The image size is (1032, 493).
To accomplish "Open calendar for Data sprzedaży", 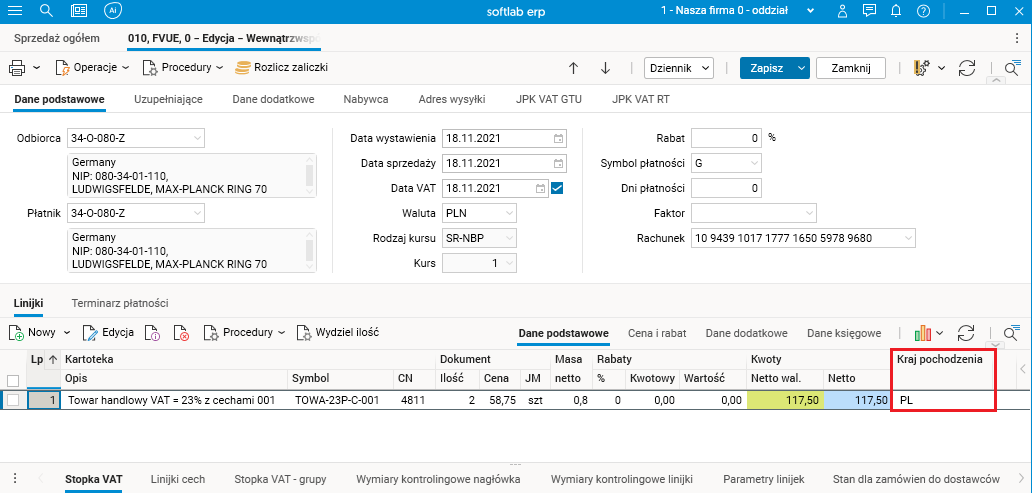I will (x=558, y=163).
